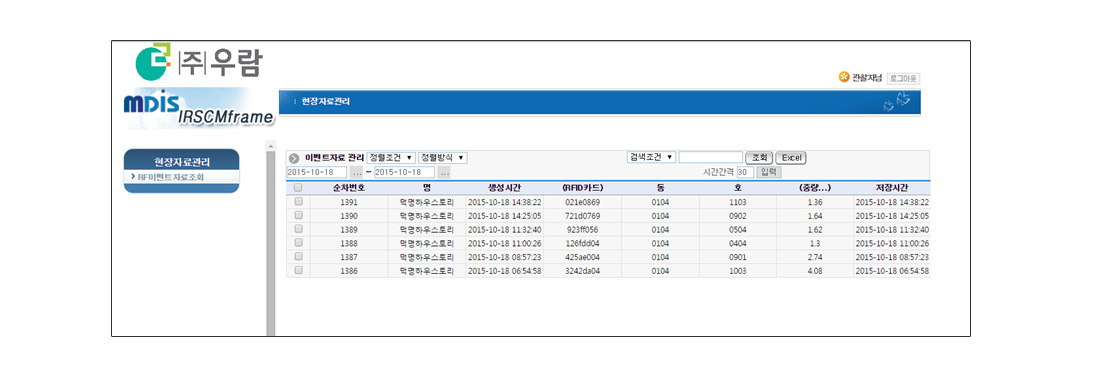Click unit number 1103
1100x383 pixels.
tap(738, 202)
